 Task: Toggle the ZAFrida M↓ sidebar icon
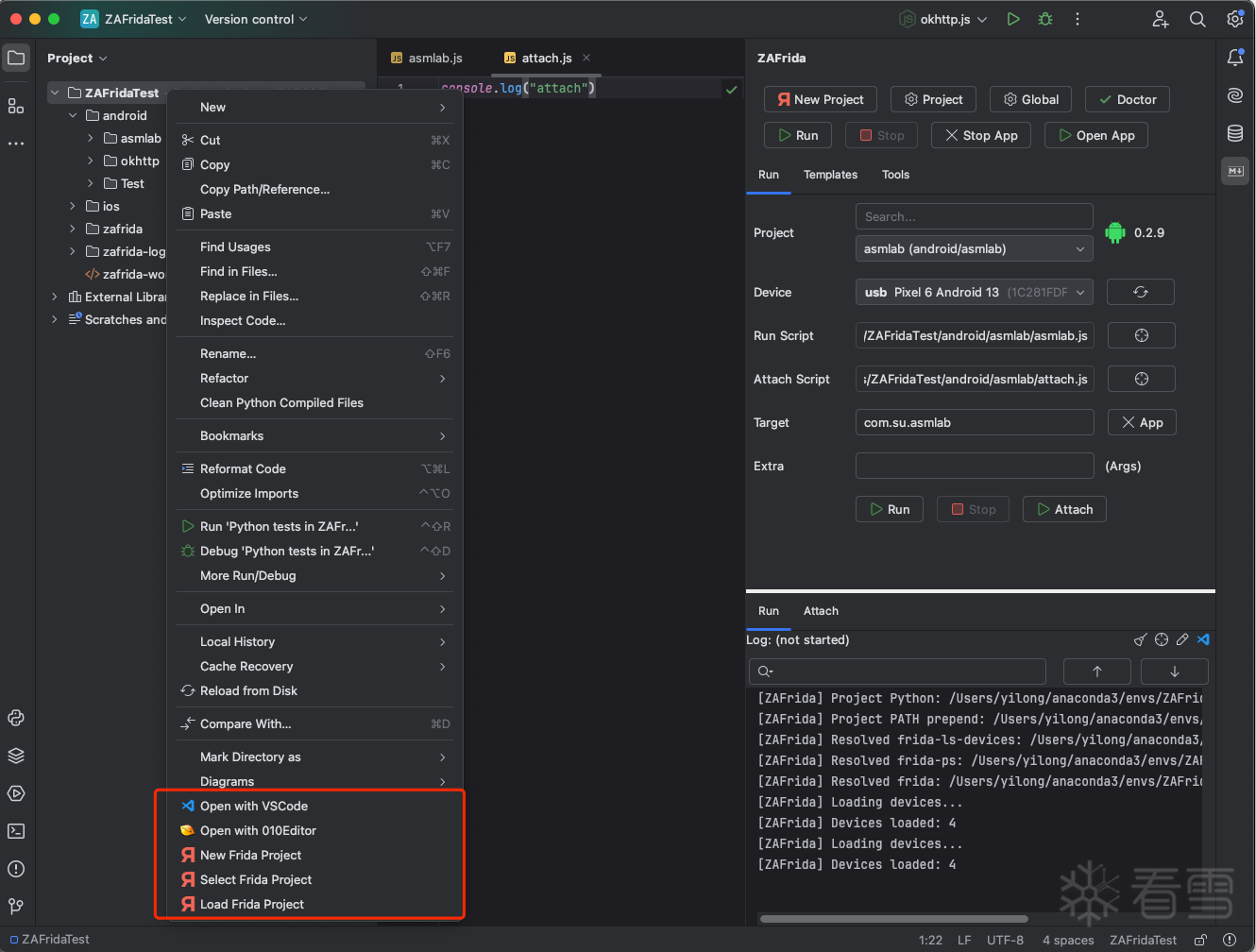pyautogui.click(x=1235, y=171)
